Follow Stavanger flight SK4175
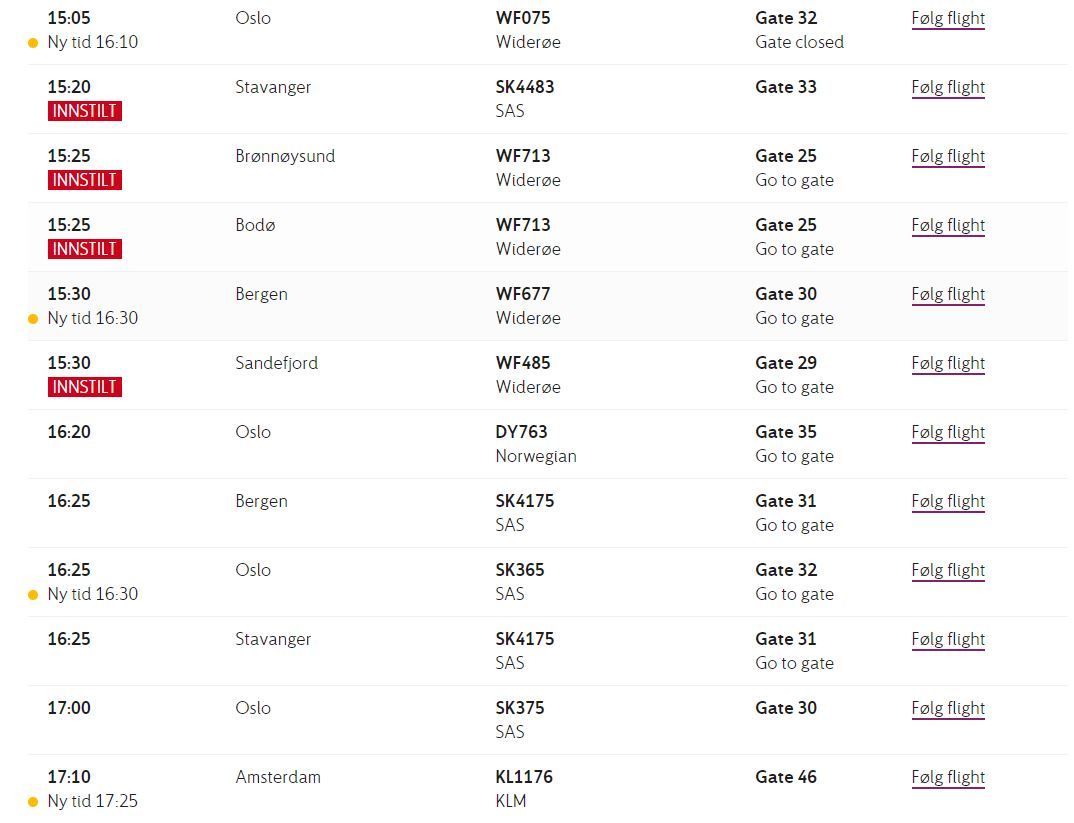The image size is (1074, 823). 948,640
